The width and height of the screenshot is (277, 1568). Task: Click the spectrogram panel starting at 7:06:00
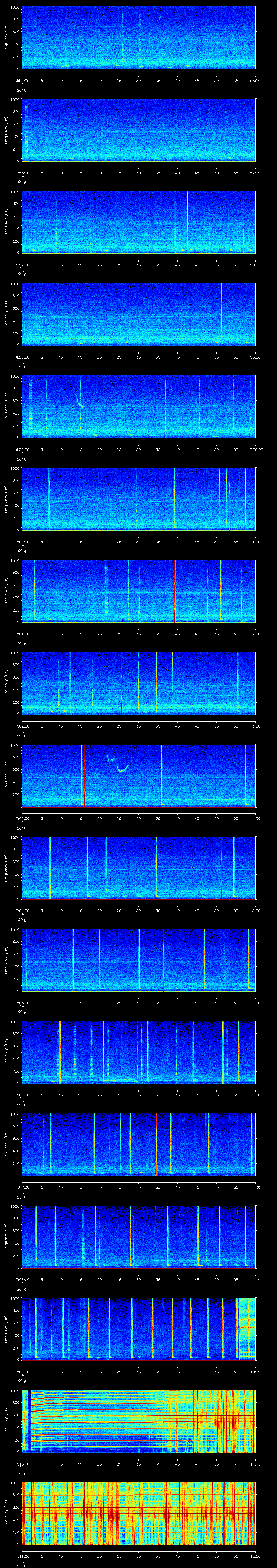[139, 1052]
